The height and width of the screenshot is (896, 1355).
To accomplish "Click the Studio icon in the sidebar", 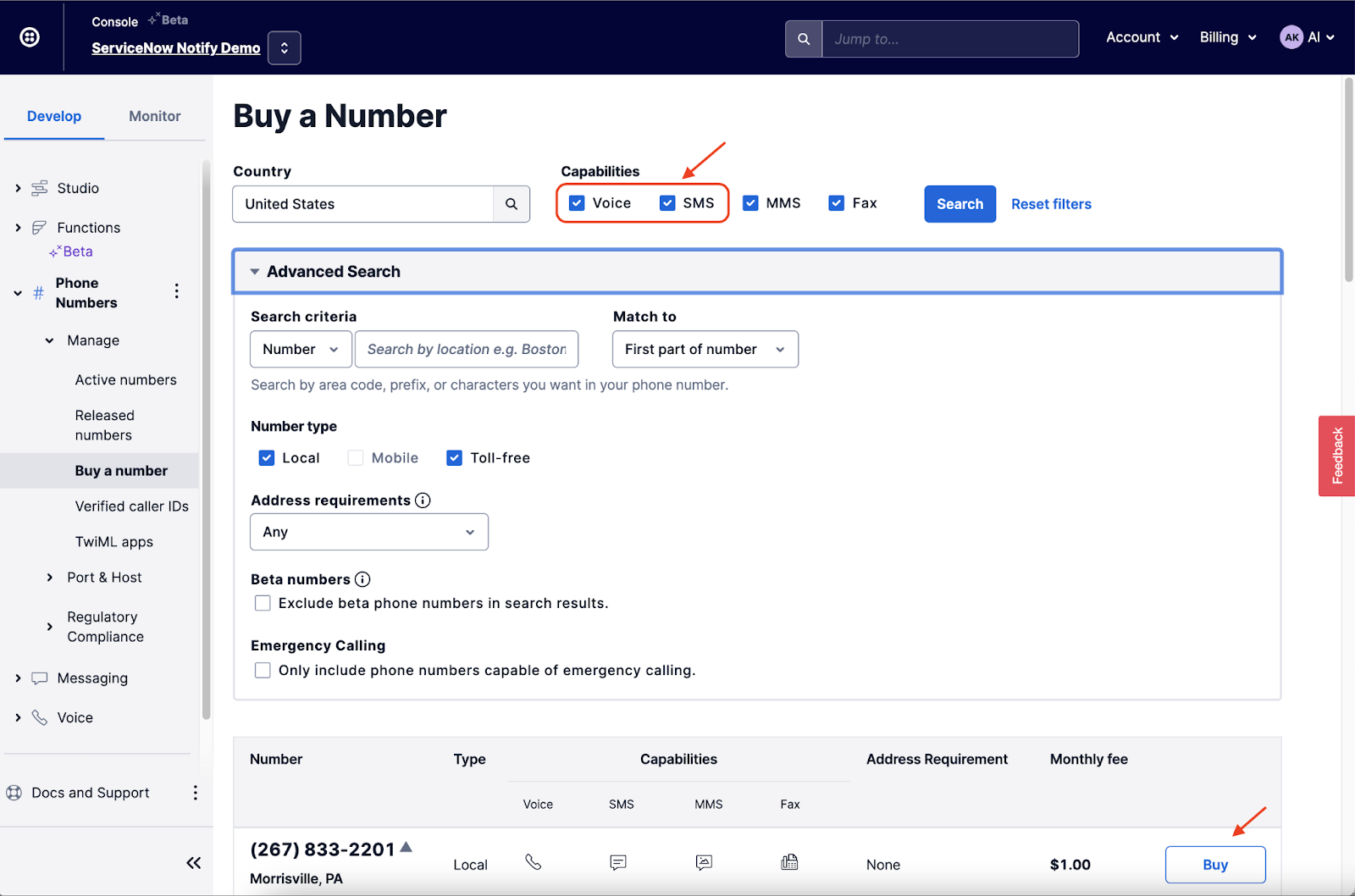I will (40, 188).
